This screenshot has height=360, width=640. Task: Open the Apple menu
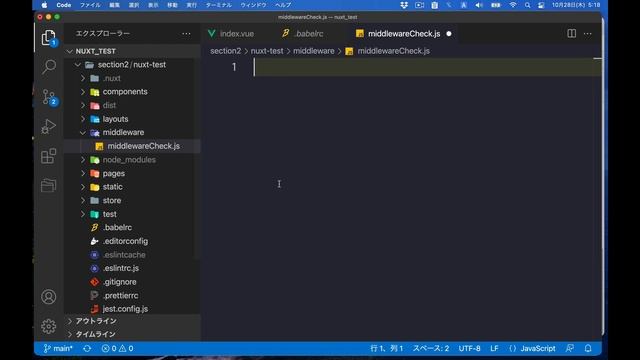coord(44,5)
